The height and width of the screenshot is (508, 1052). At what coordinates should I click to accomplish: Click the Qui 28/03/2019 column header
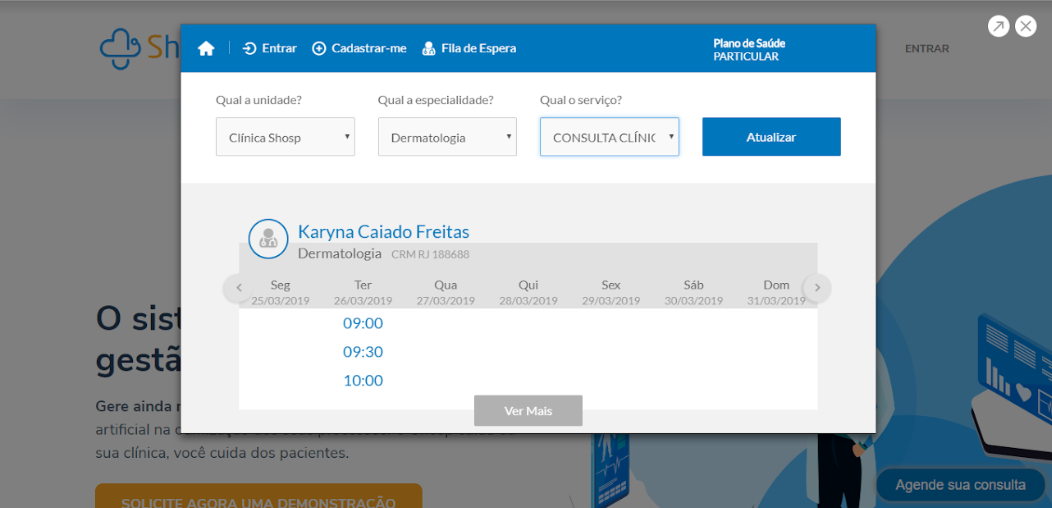528,293
